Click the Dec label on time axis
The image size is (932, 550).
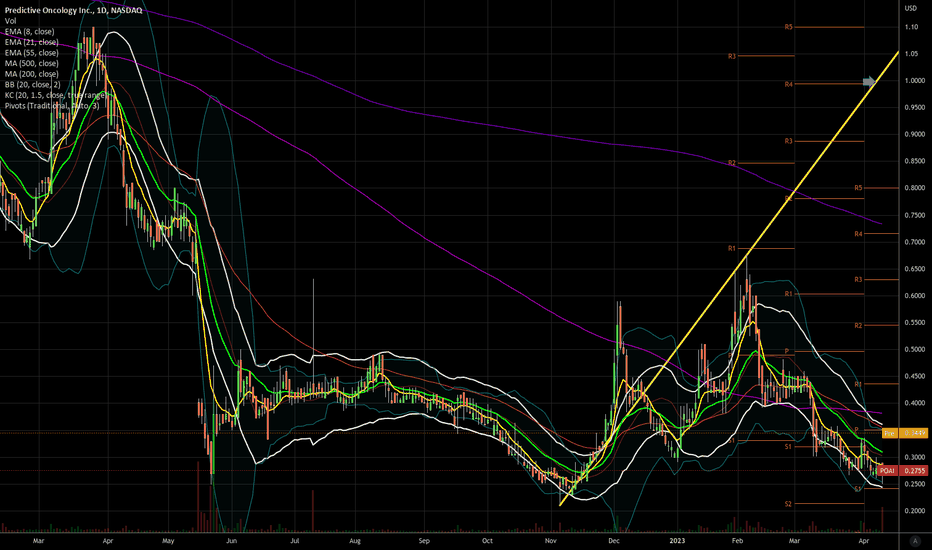tap(613, 541)
